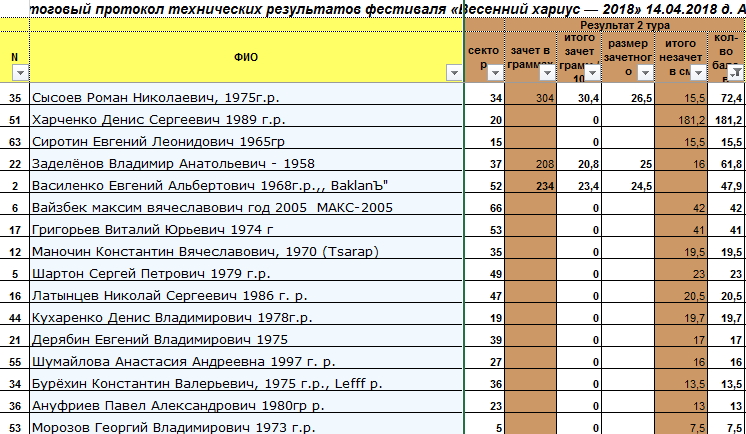Open the зачет в граммах filter dropdown
Viewport: 746px width, 434px height.
pyautogui.click(x=547, y=73)
